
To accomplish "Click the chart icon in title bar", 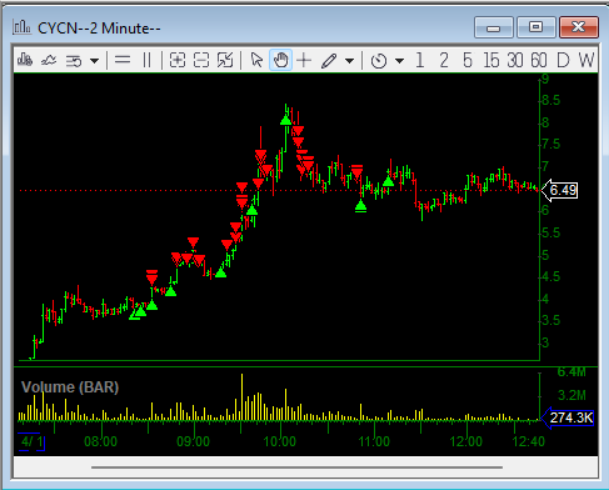I will pos(22,27).
